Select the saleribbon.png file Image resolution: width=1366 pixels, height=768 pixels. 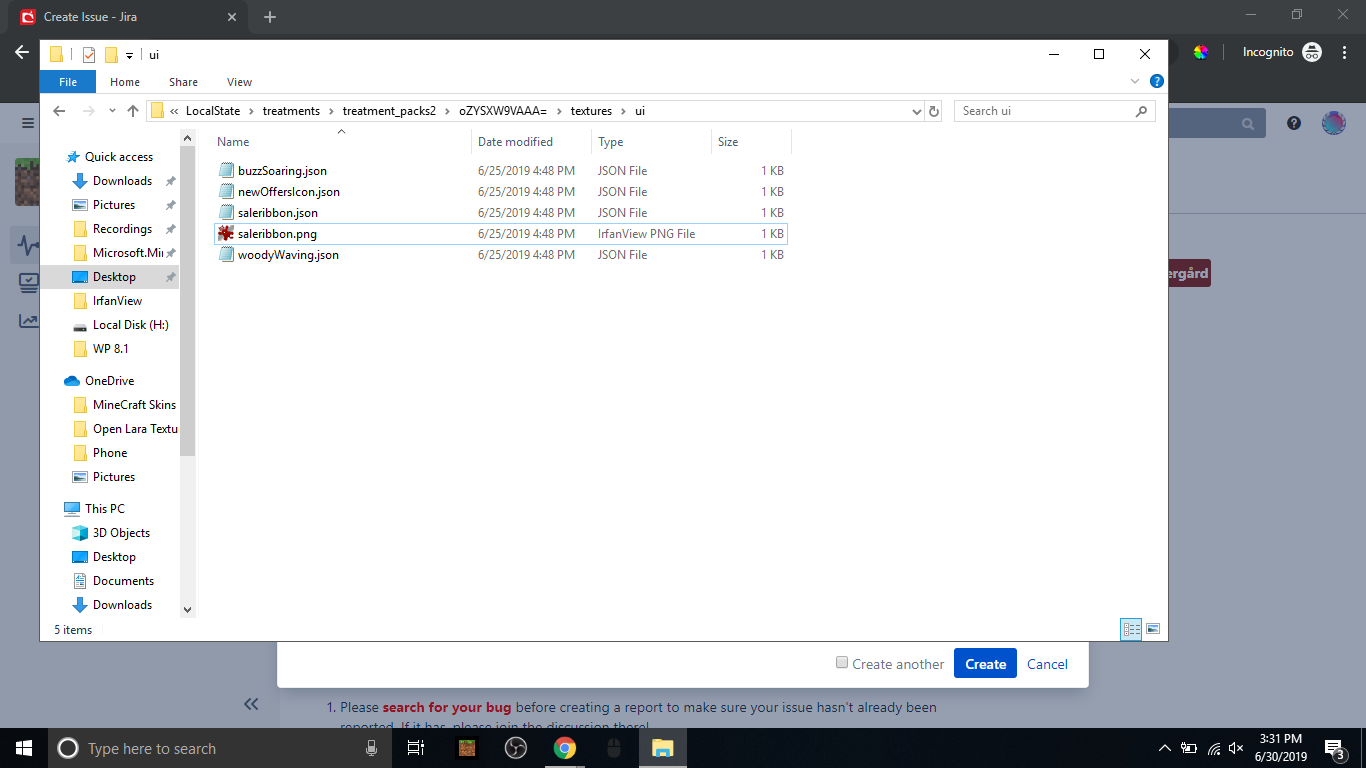point(277,234)
